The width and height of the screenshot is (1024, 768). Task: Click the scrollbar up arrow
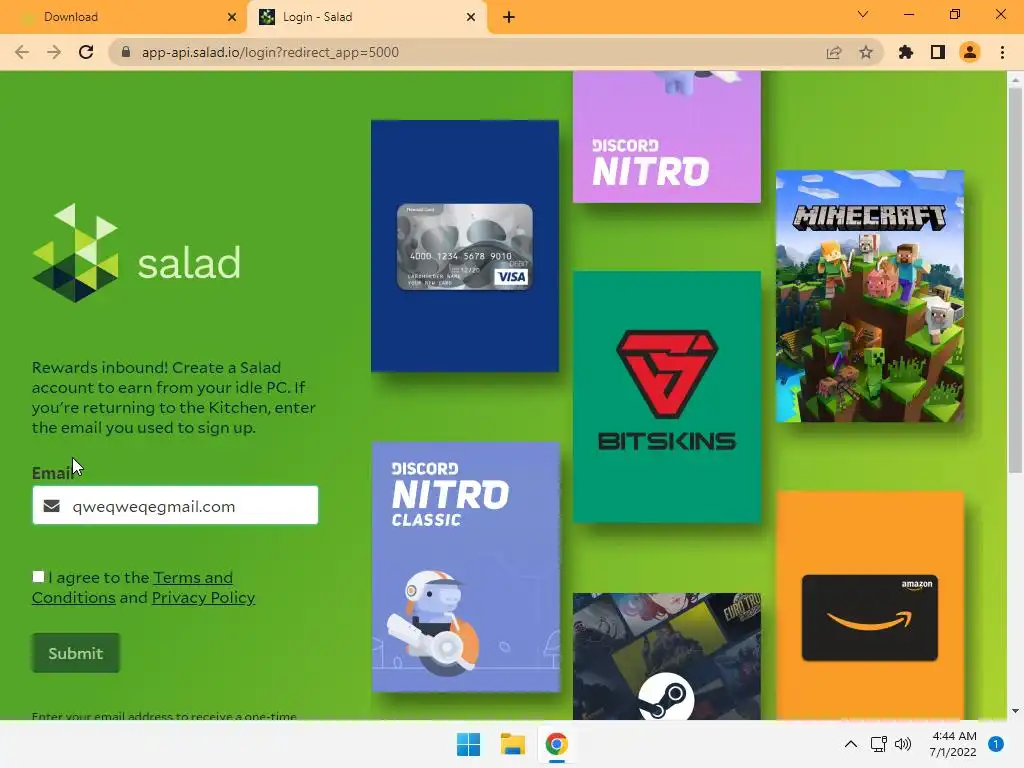1015,79
